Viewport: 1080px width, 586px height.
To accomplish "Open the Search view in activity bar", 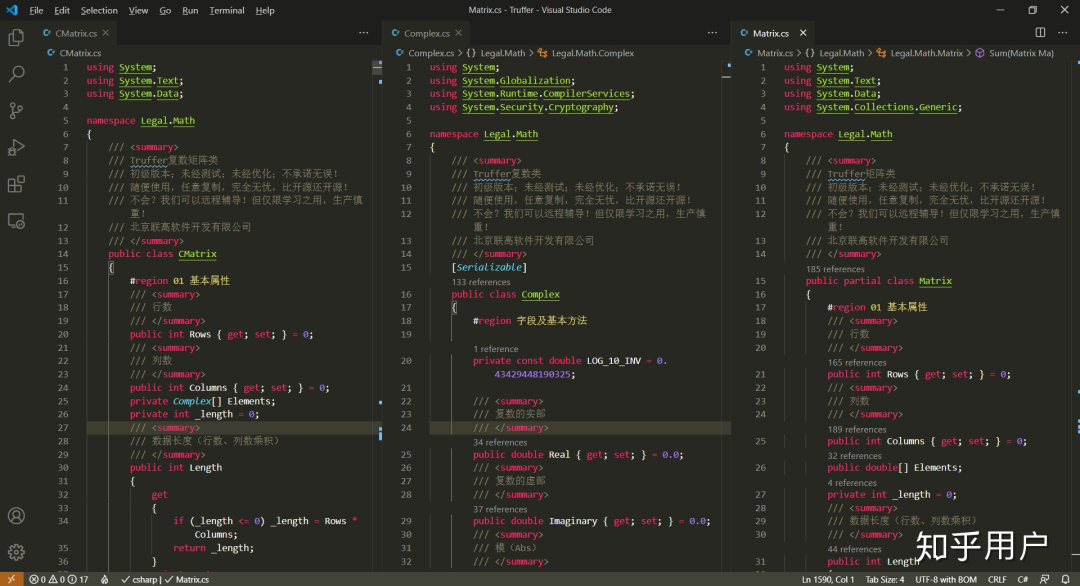I will pos(16,74).
